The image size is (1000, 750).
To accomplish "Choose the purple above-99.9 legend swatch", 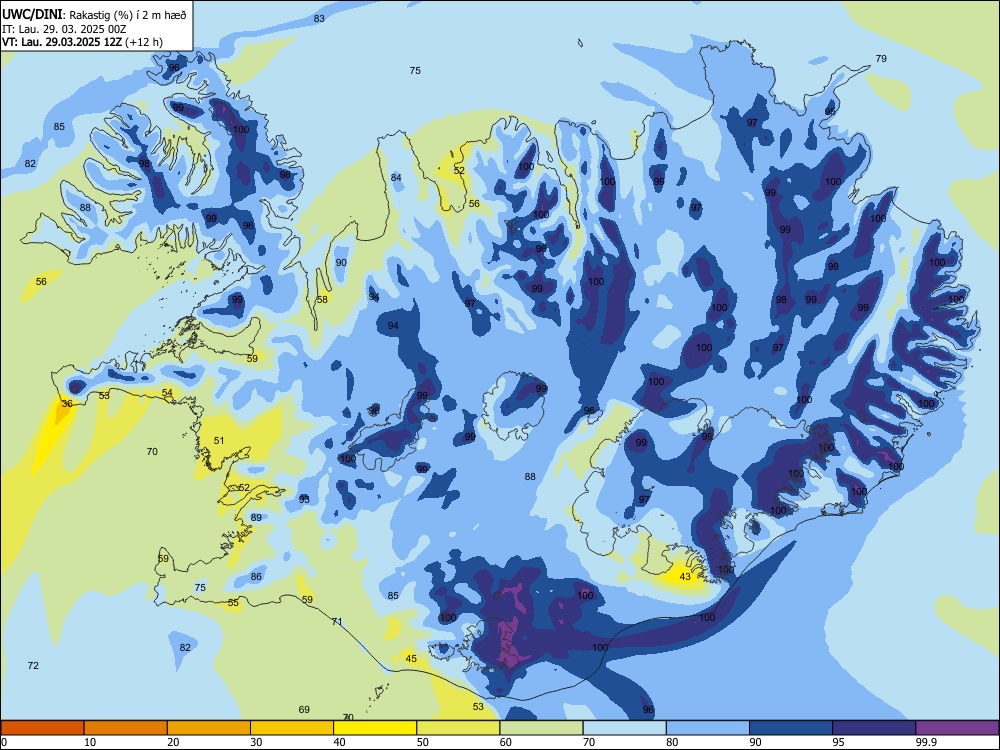I will point(957,728).
